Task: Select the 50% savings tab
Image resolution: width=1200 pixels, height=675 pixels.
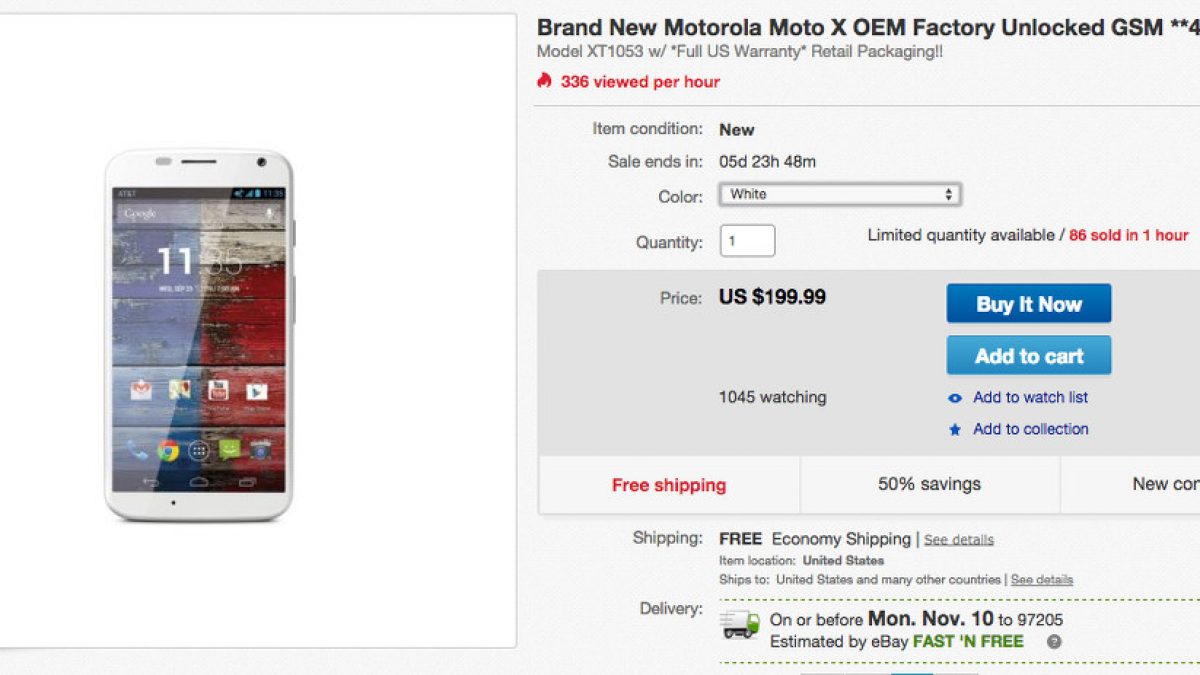Action: [930, 485]
